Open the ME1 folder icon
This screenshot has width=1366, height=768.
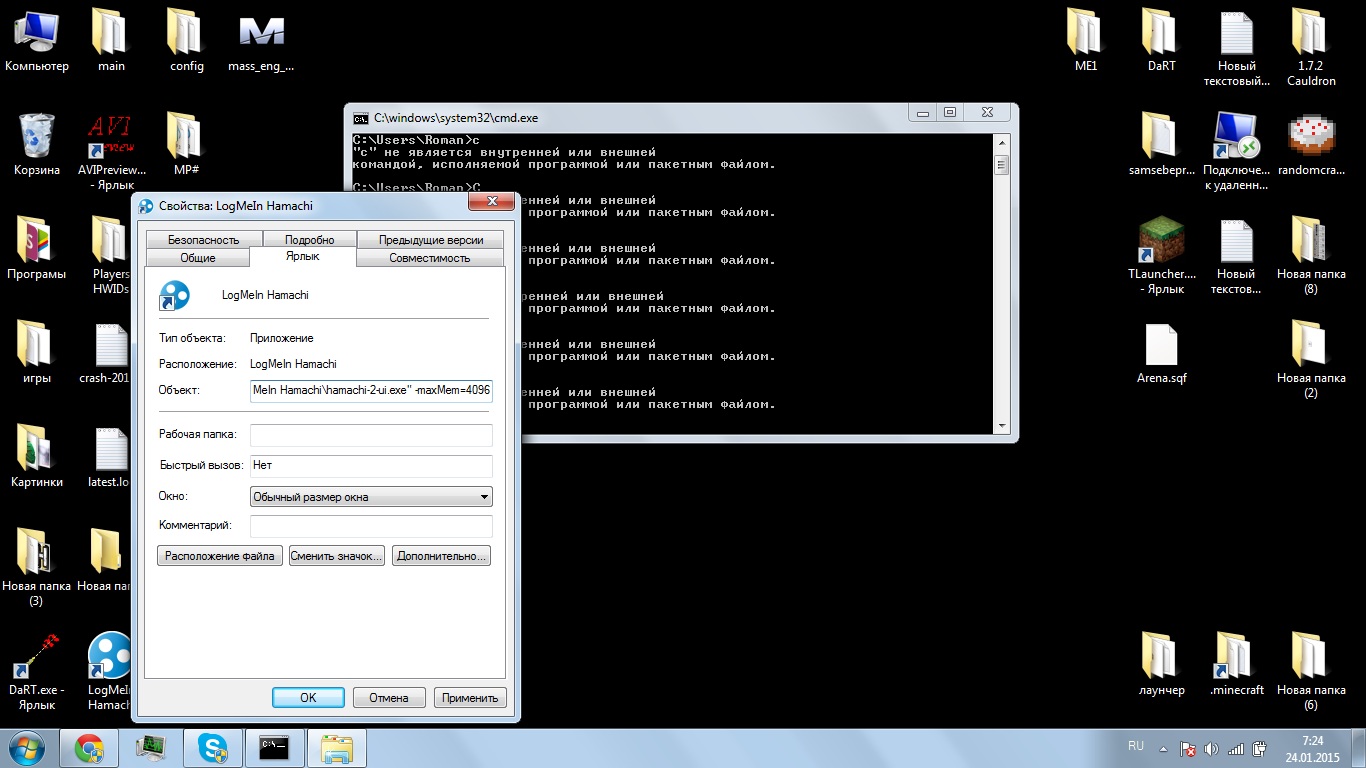(x=1085, y=40)
